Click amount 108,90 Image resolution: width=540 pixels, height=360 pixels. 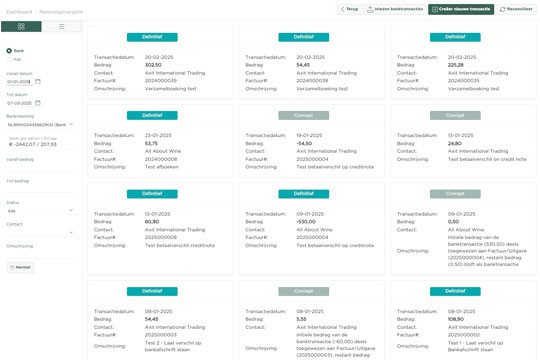[456, 319]
